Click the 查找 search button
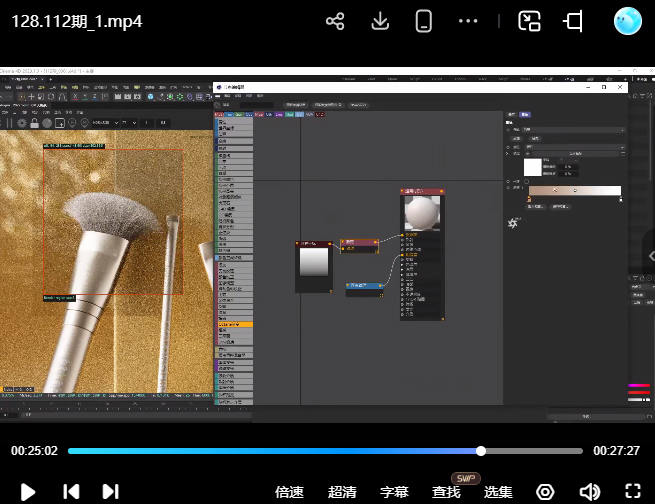 pos(446,492)
